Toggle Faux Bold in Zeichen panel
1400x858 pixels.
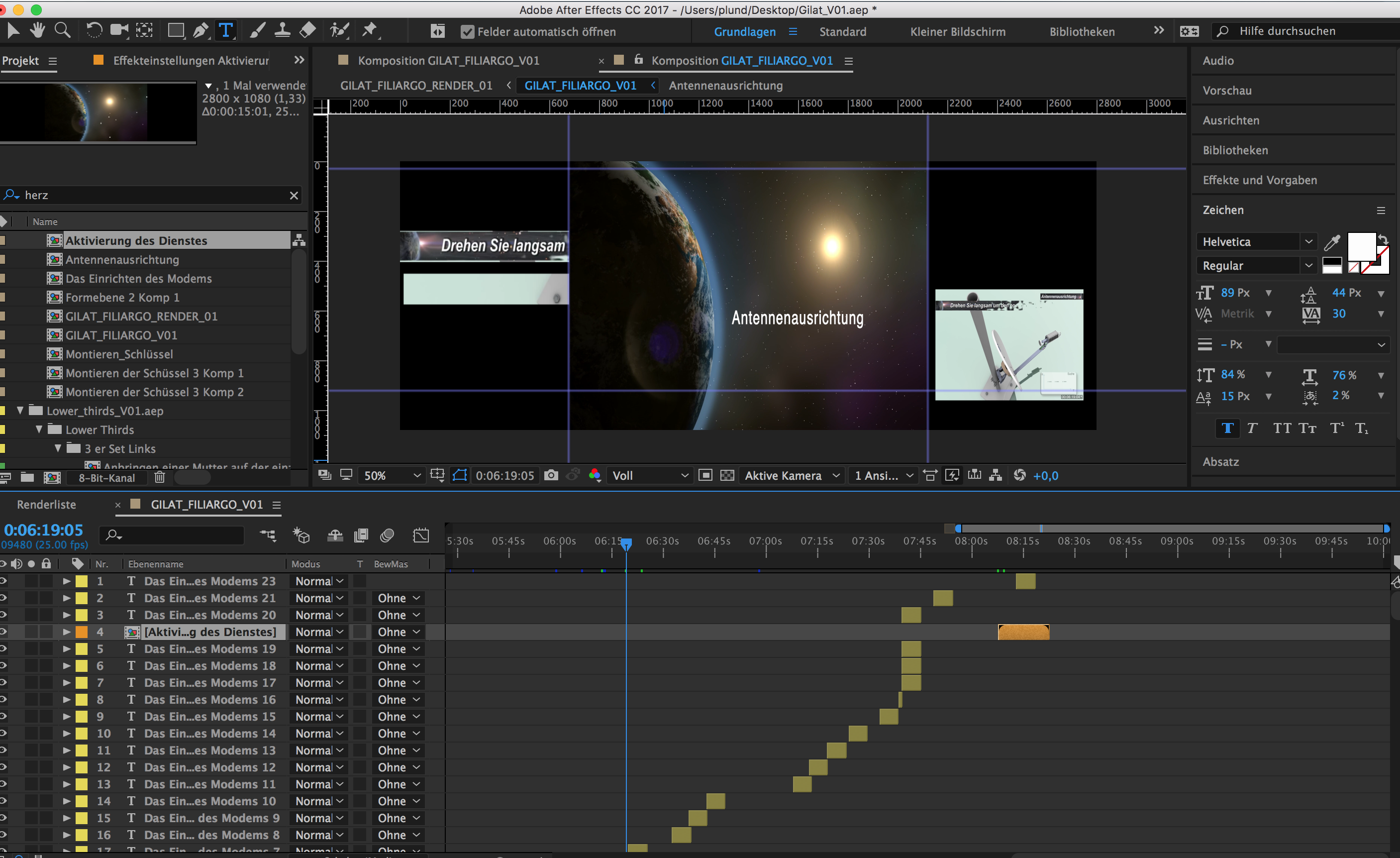pos(1227,428)
